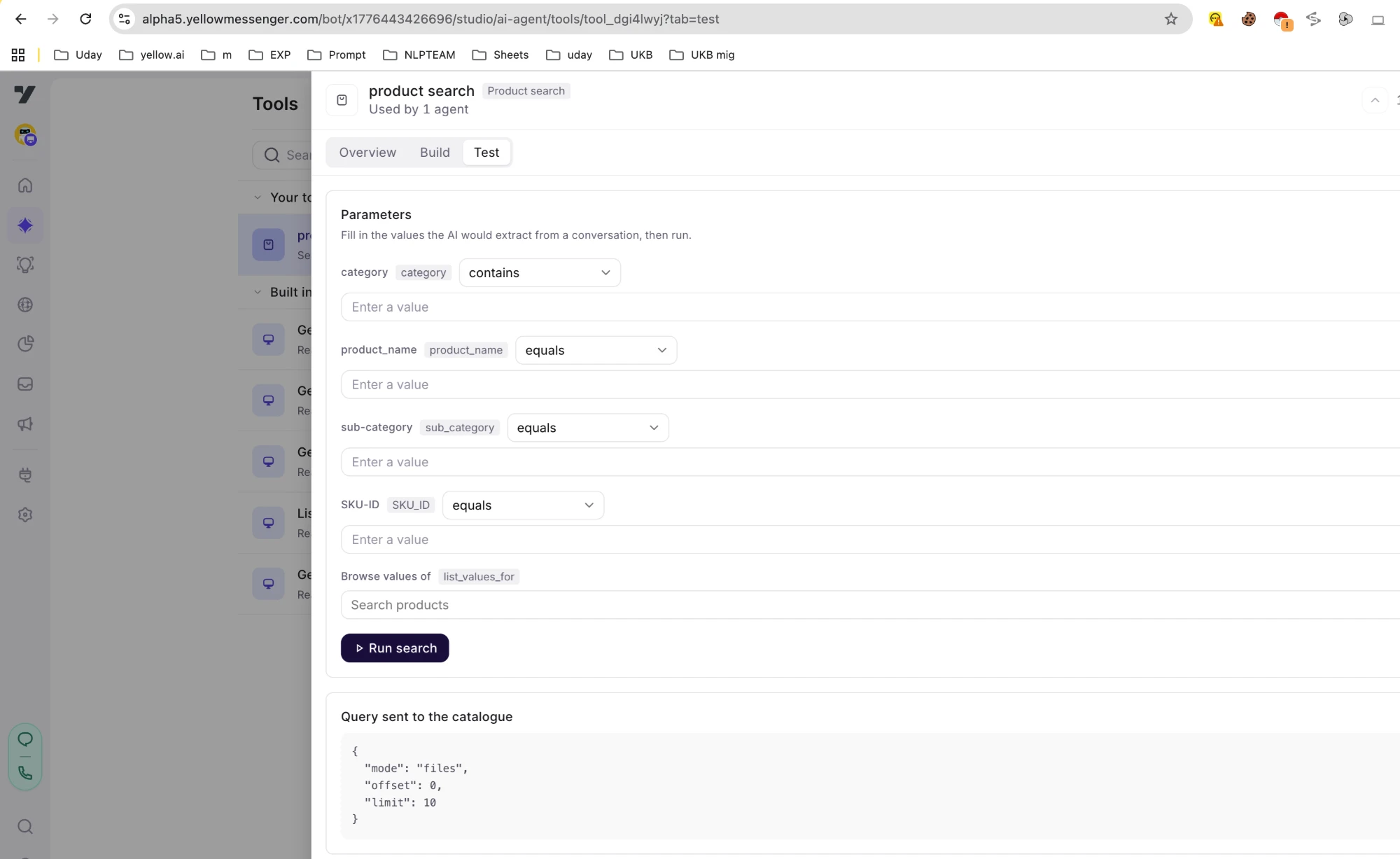Collapse the Your tools section chevron
The width and height of the screenshot is (1400, 859).
pyautogui.click(x=258, y=197)
